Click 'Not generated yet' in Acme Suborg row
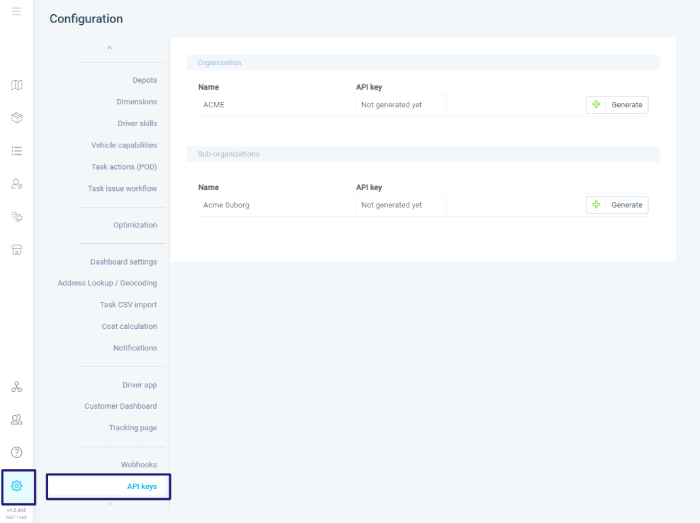Viewport: 700px width, 523px height. (x=392, y=205)
